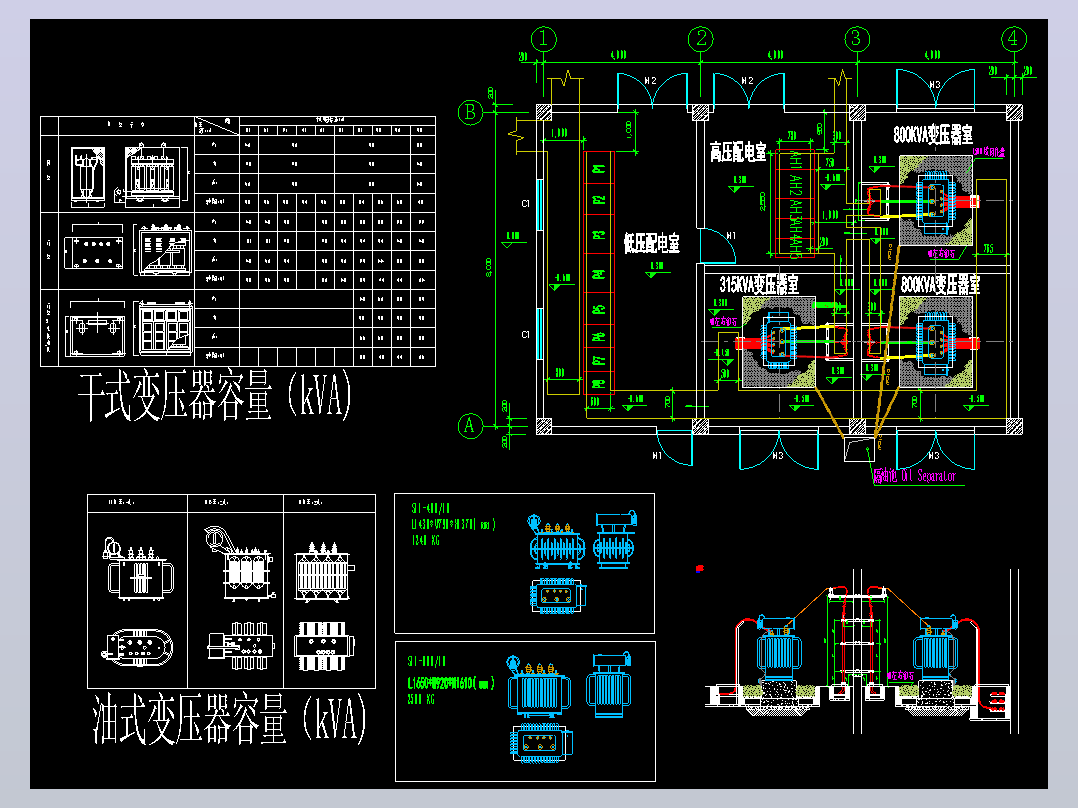This screenshot has height=808, width=1078.
Task: Click the L1650 dimension spec text
Action: tap(451, 684)
